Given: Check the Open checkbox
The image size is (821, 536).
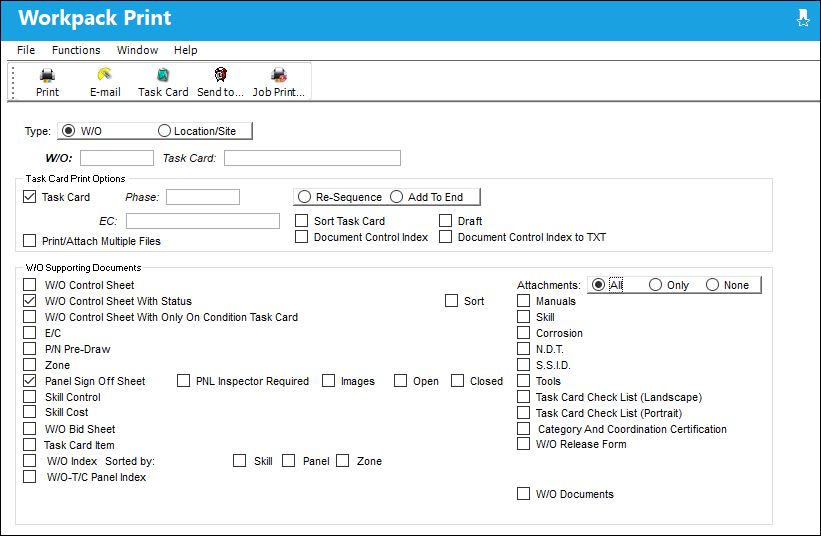Looking at the screenshot, I should 401,381.
